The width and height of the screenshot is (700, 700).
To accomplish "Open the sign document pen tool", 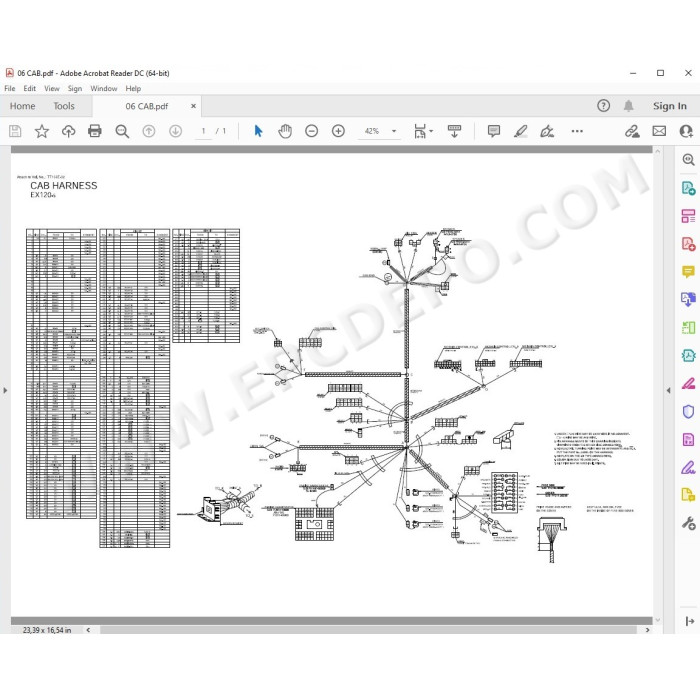I will pos(547,131).
